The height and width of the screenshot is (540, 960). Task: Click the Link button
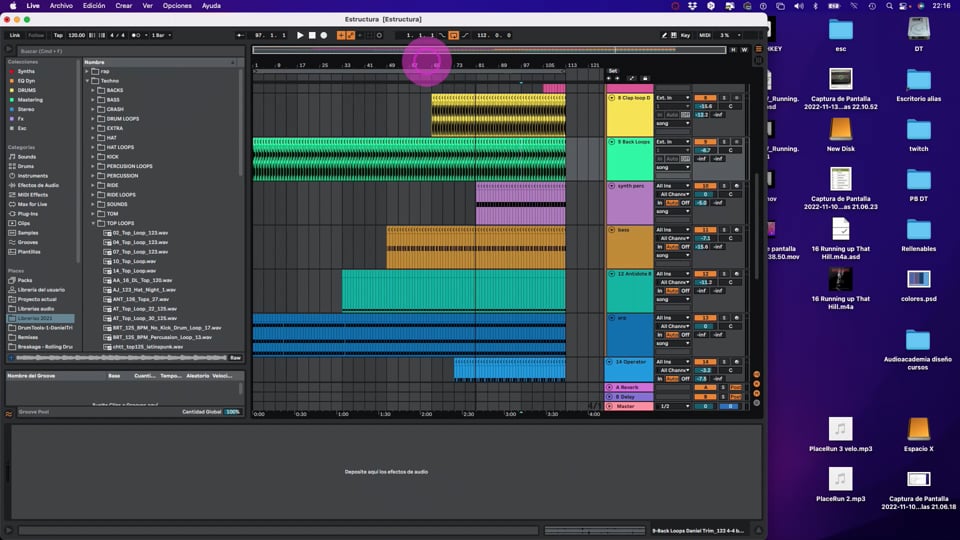[15, 36]
